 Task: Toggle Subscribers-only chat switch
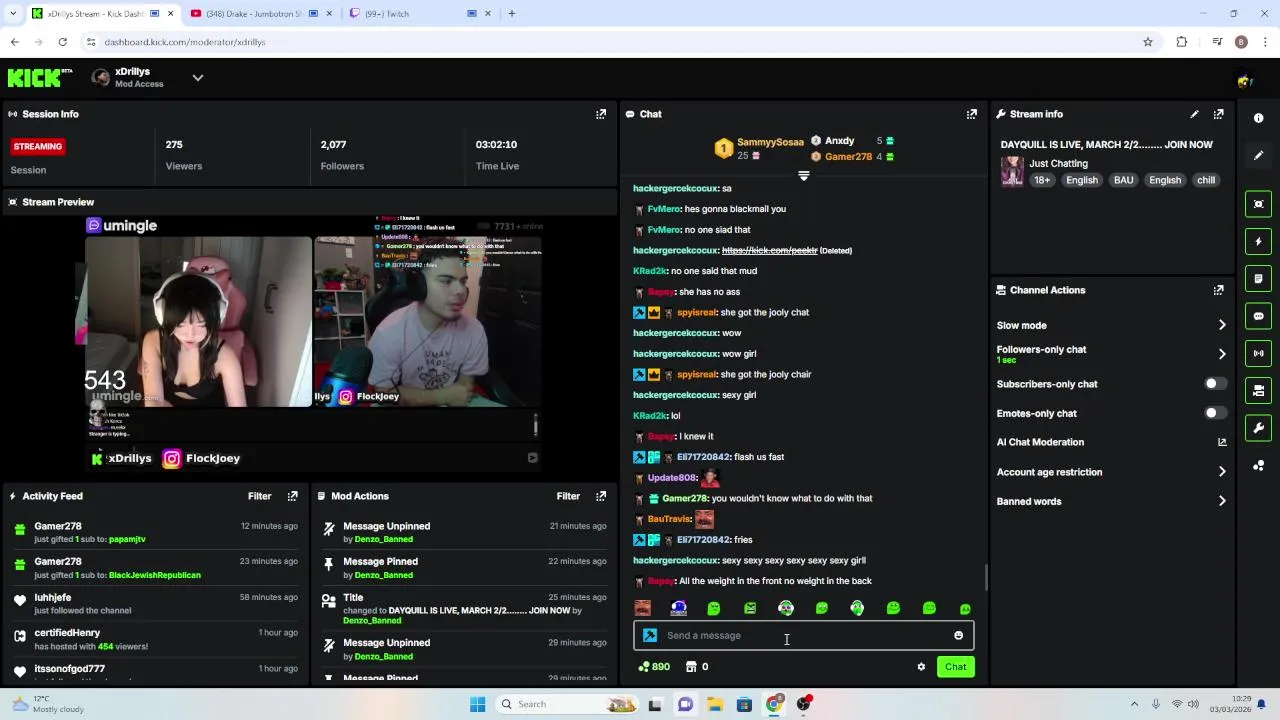coord(1214,384)
